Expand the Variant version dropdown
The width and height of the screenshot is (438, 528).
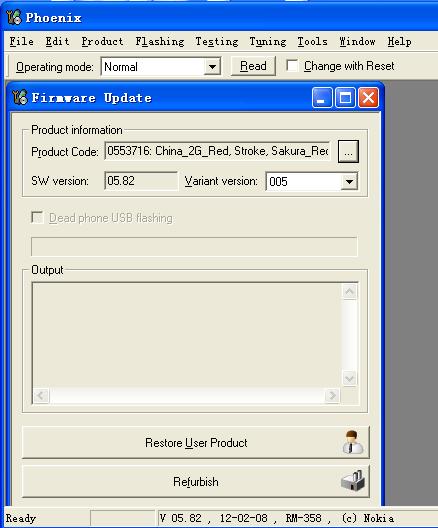pos(349,182)
